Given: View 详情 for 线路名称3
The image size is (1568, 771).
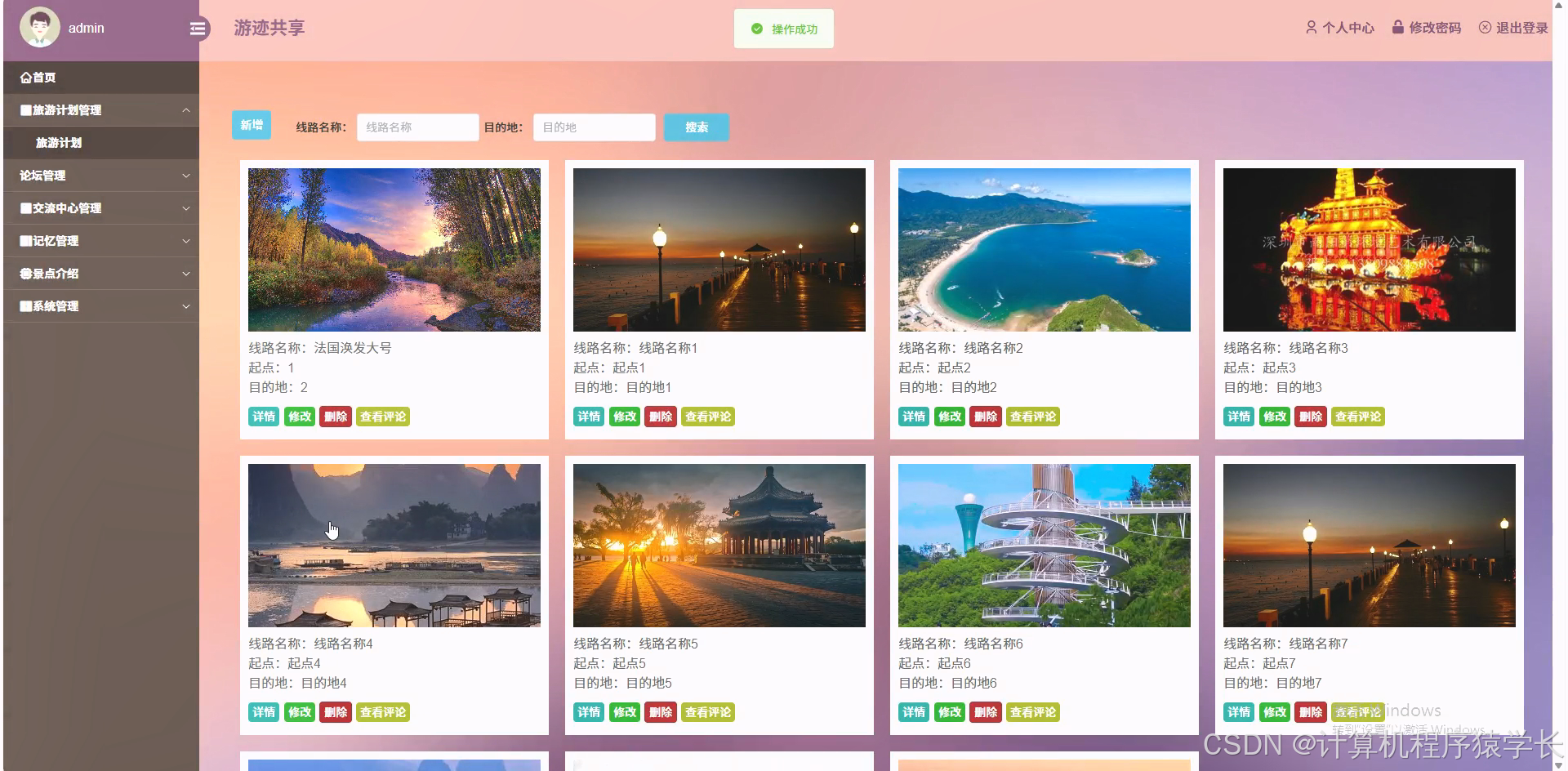Looking at the screenshot, I should pos(1239,417).
